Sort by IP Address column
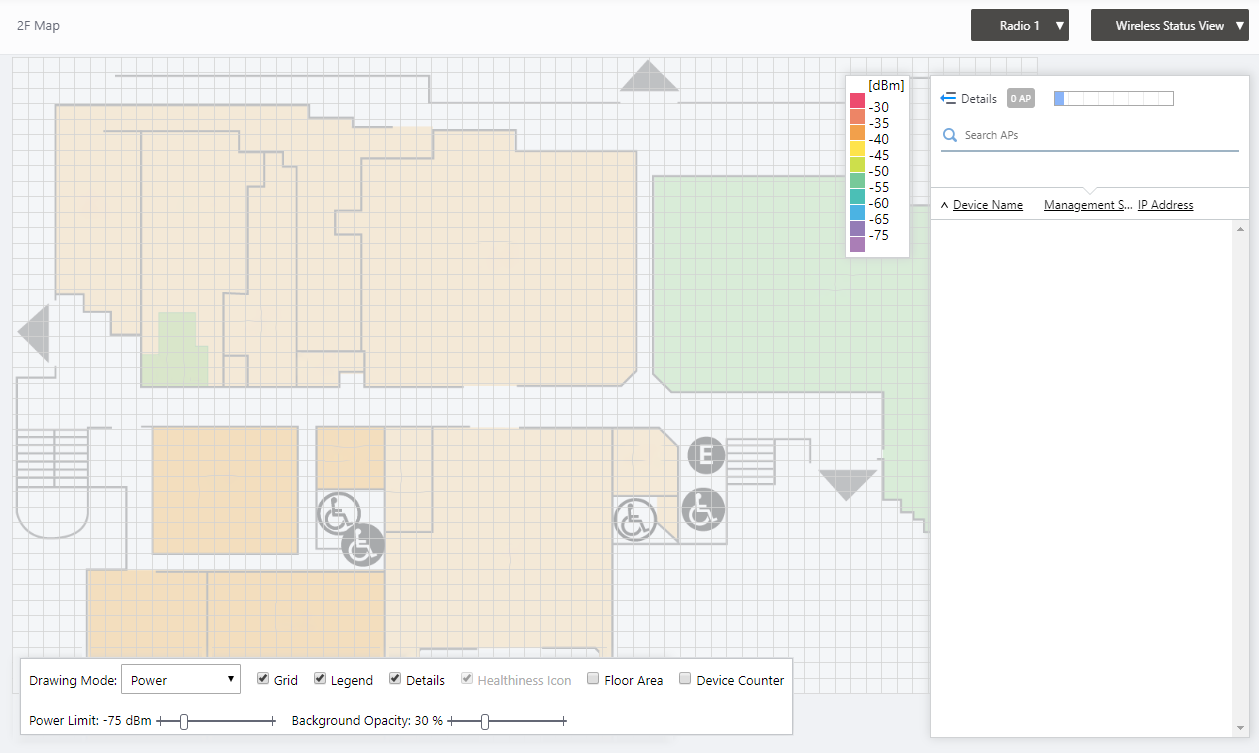This screenshot has width=1259, height=753. [1165, 205]
